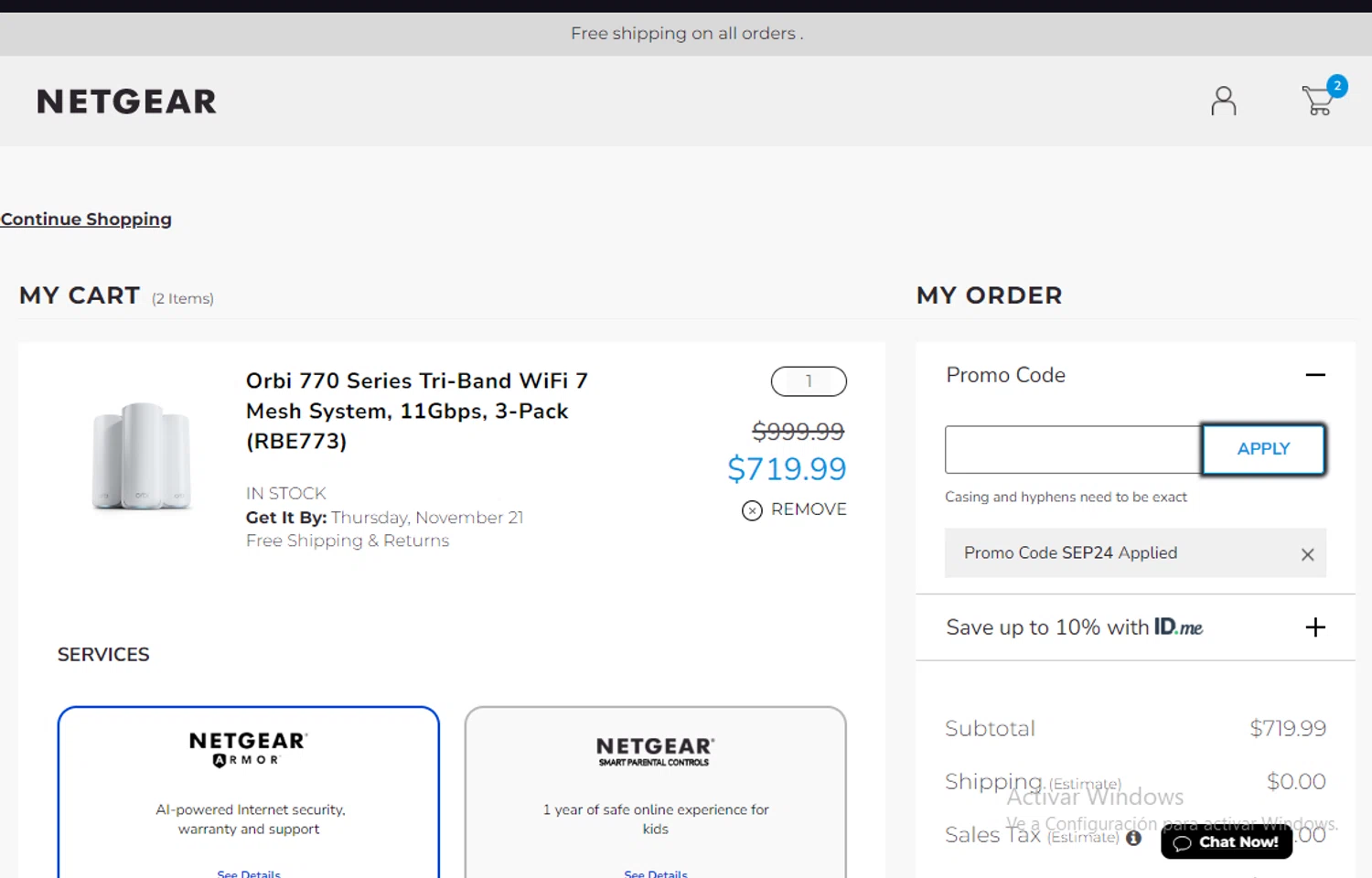Click the IN STOCK status text
Screen dimensions: 1372x878
coord(285,493)
